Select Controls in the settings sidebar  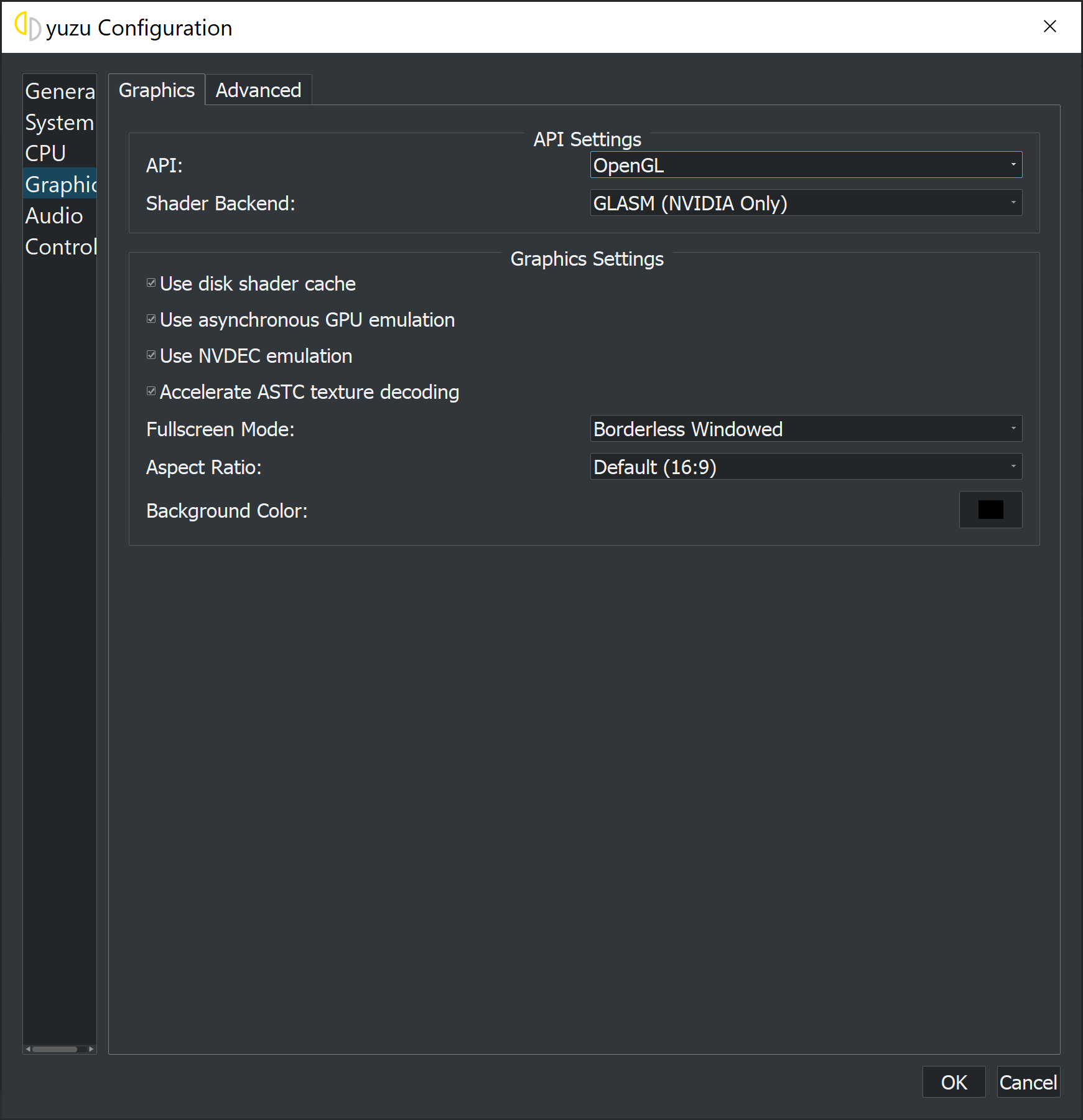[60, 246]
